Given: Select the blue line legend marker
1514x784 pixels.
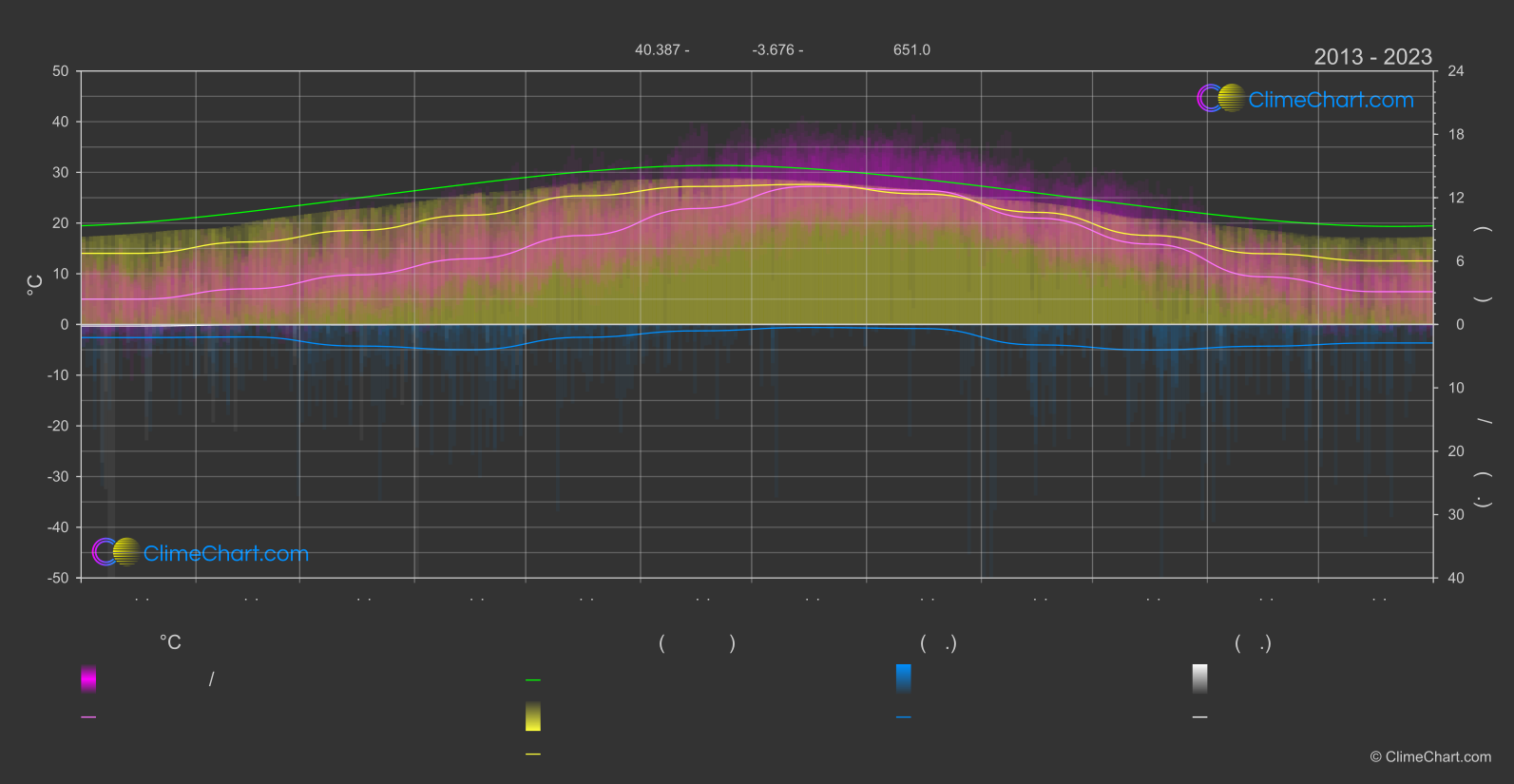Looking at the screenshot, I should [x=904, y=717].
